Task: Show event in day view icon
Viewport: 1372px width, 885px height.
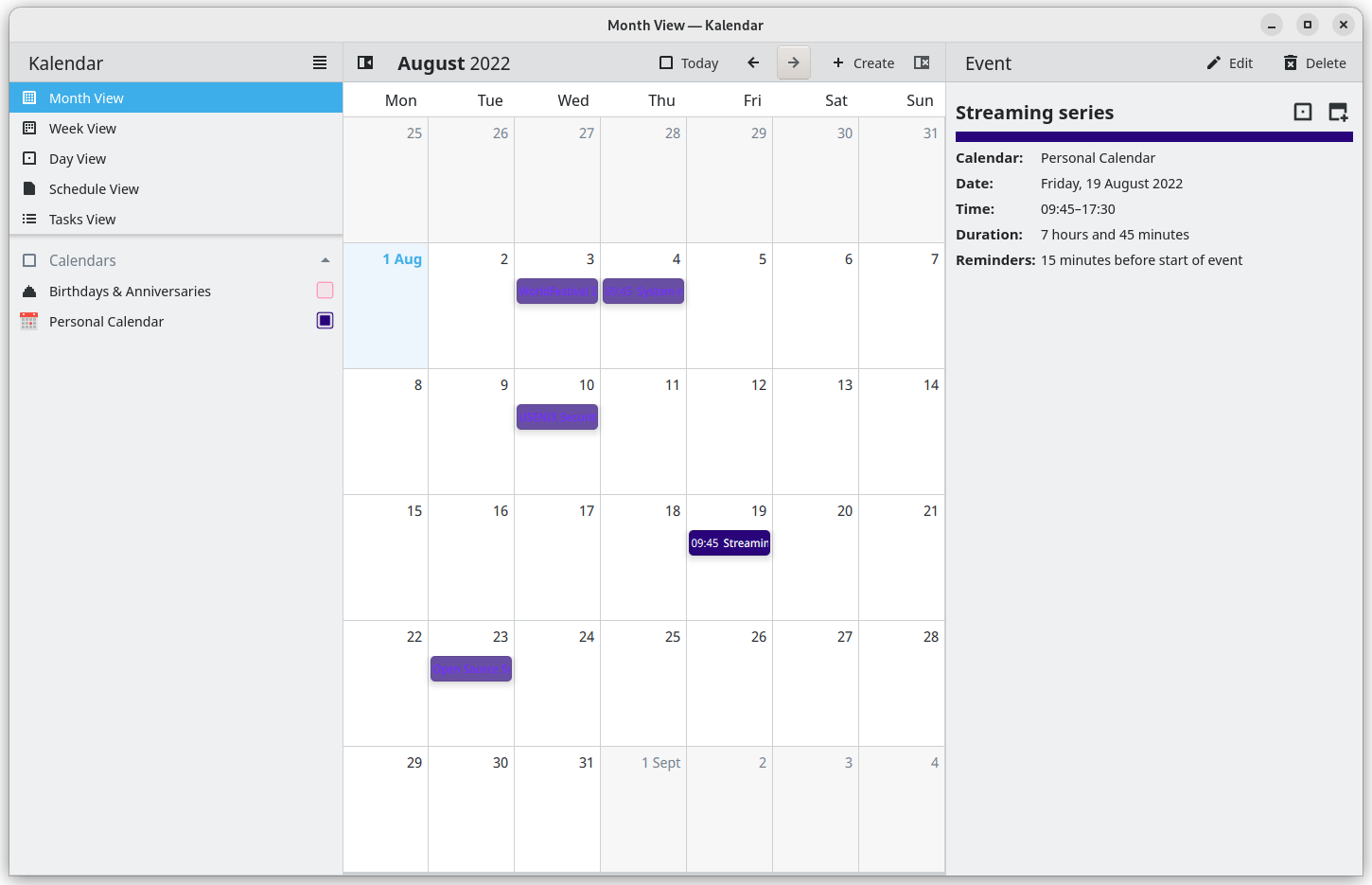Action: click(x=1303, y=112)
